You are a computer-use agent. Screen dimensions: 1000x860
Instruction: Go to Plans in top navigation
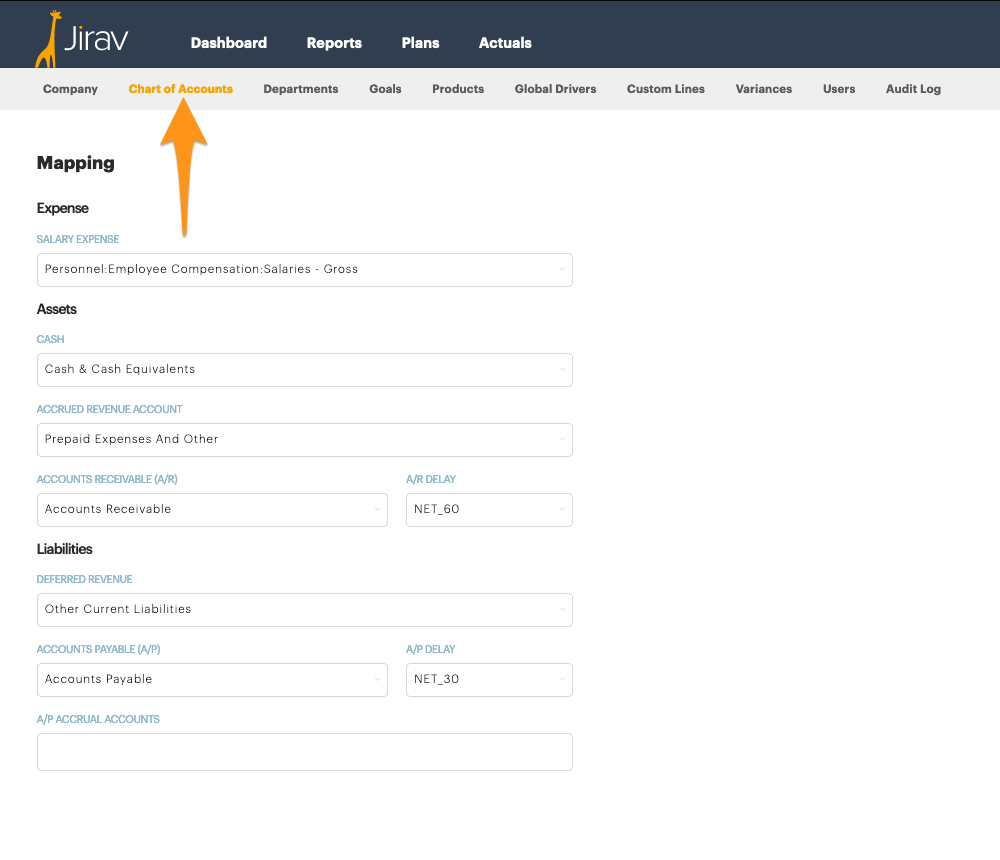pyautogui.click(x=420, y=43)
